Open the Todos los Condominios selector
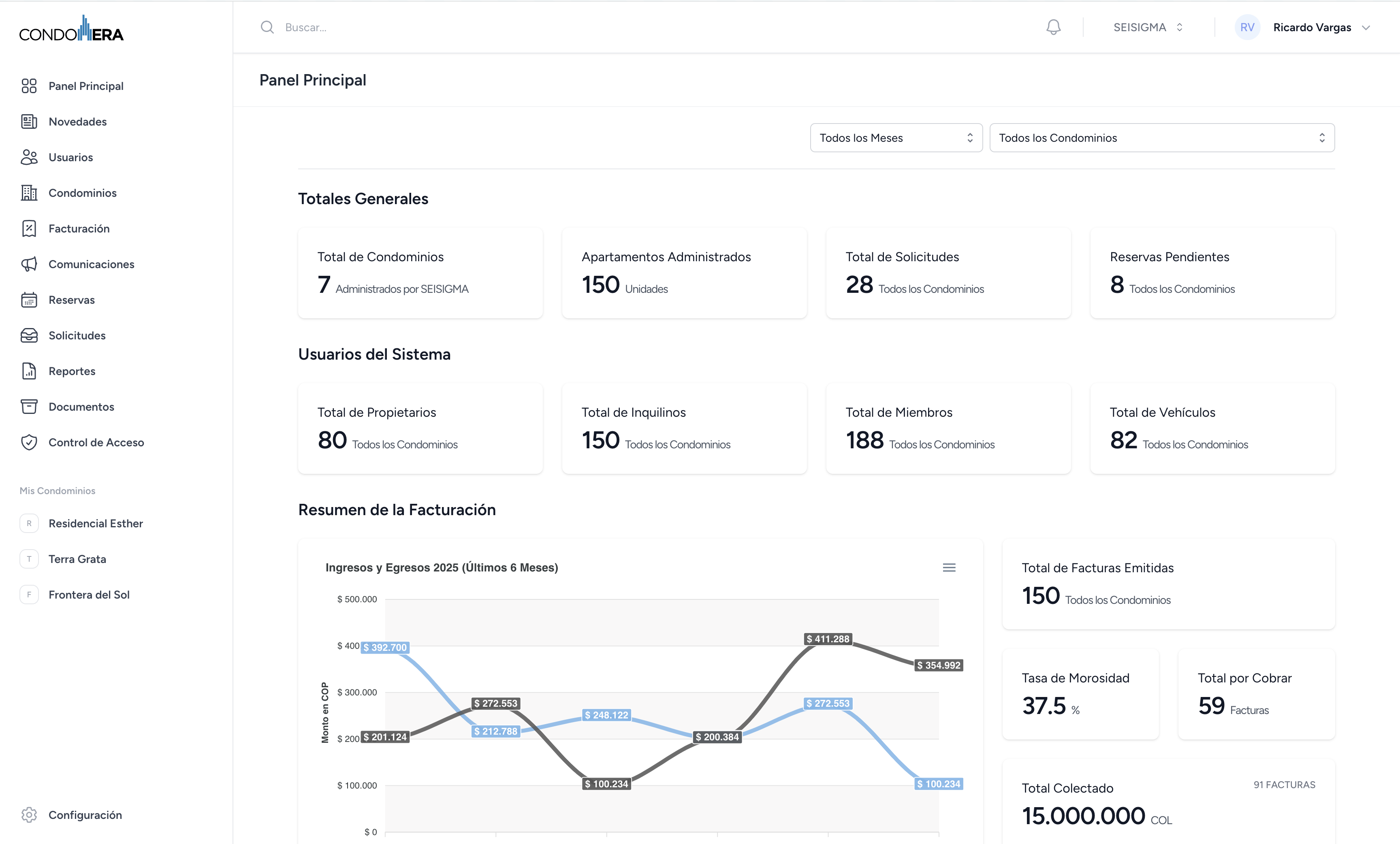 1161,138
